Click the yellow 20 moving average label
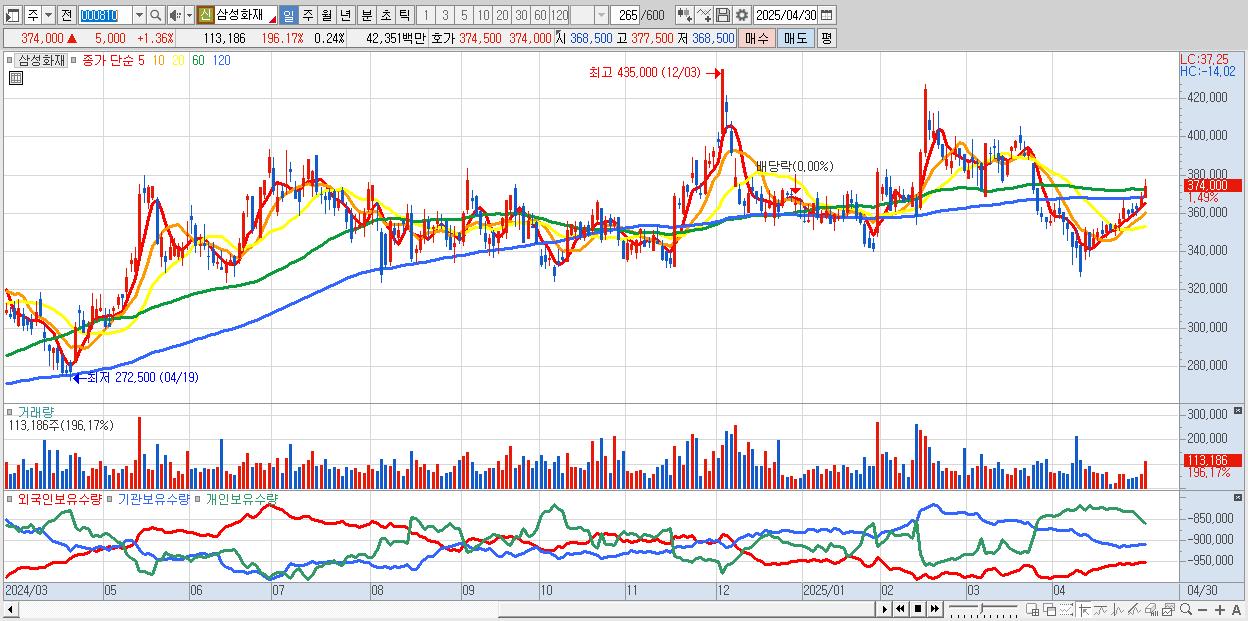Image resolution: width=1248 pixels, height=621 pixels. (x=177, y=60)
